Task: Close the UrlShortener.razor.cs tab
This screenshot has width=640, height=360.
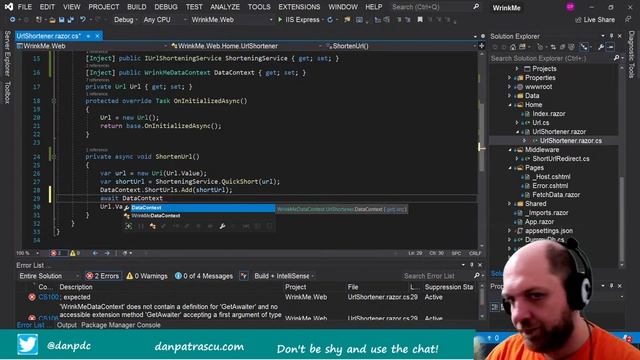Action: coord(97,36)
